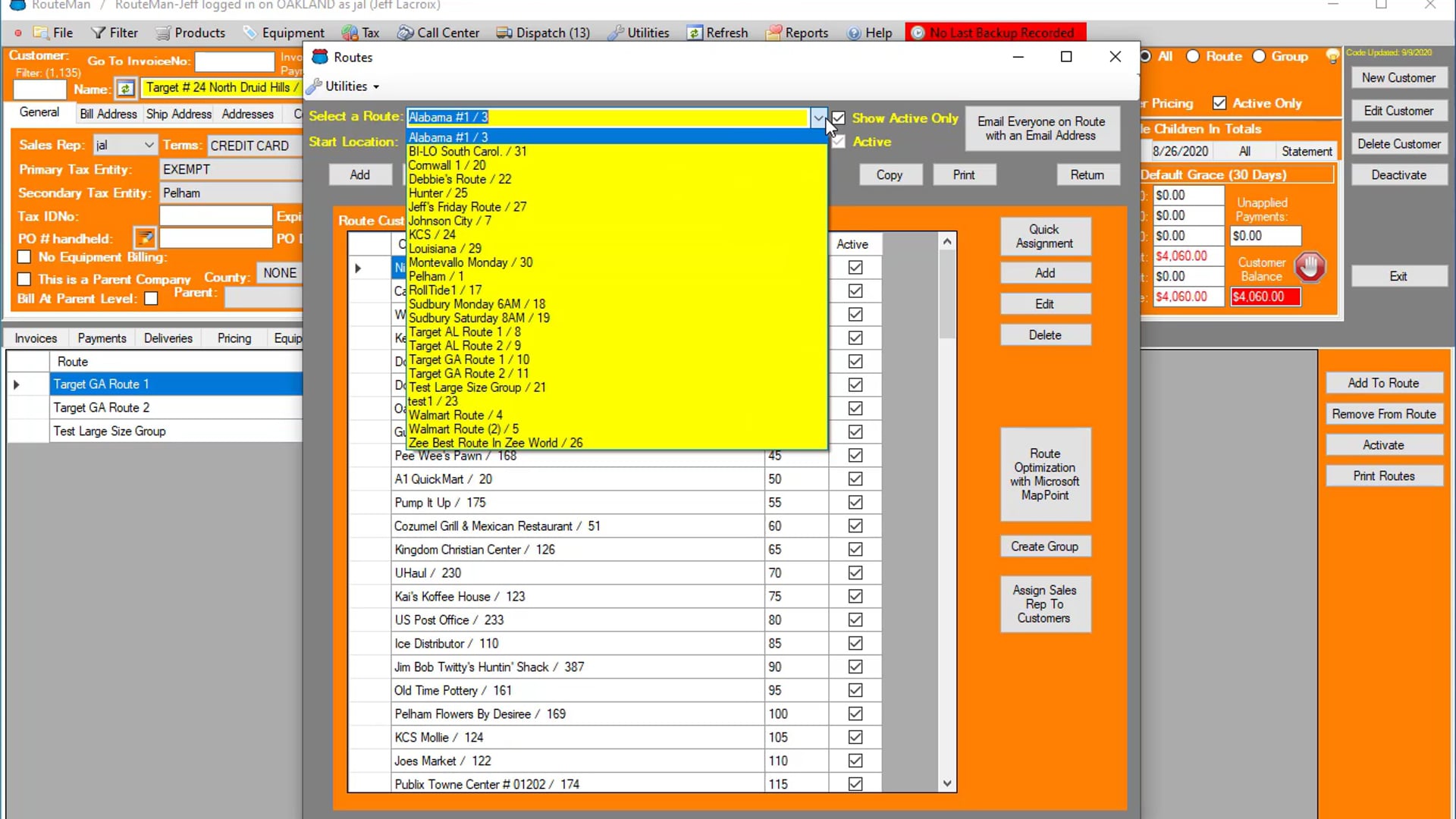This screenshot has width=1456, height=819.
Task: Click the route customers scroll down arrow
Action: [x=947, y=784]
